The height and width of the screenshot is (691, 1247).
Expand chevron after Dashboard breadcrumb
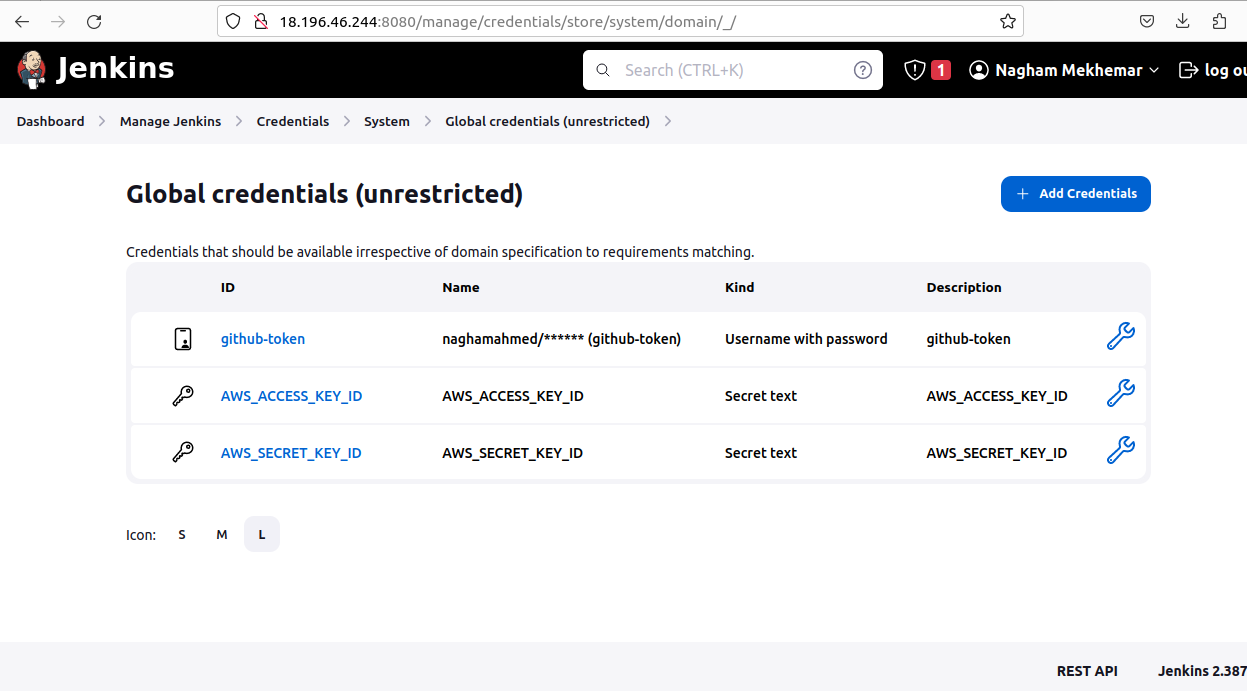tap(102, 121)
